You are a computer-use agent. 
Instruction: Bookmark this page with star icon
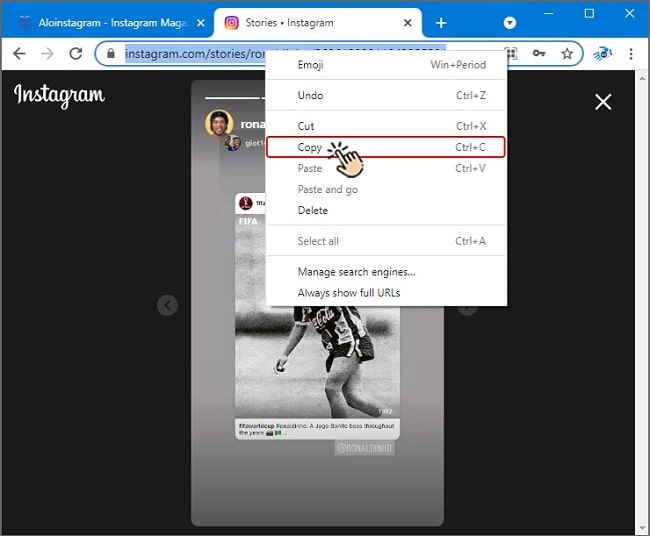pyautogui.click(x=567, y=53)
